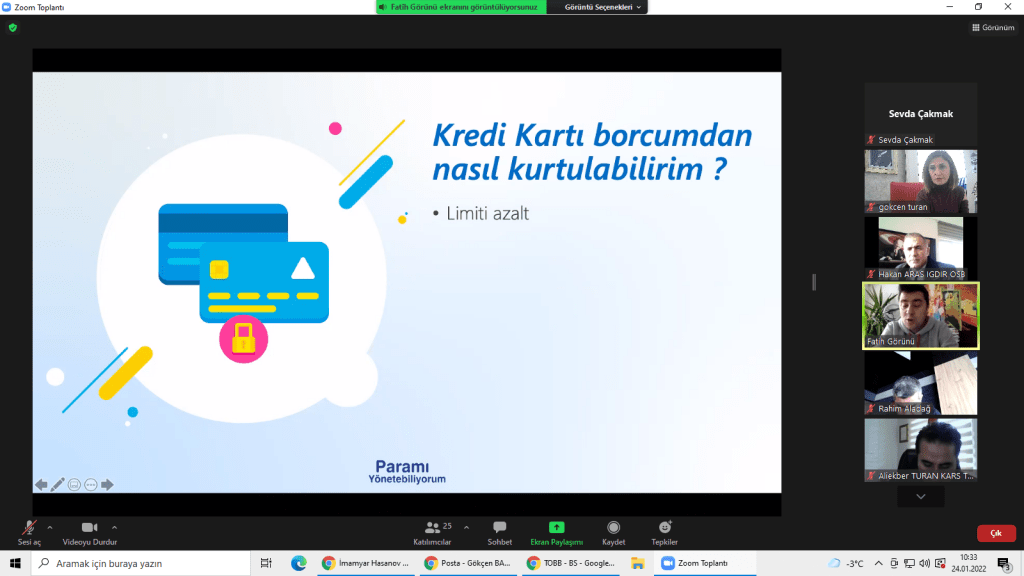Open Microsoft Edge from the taskbar
1024x576 pixels.
click(298, 563)
